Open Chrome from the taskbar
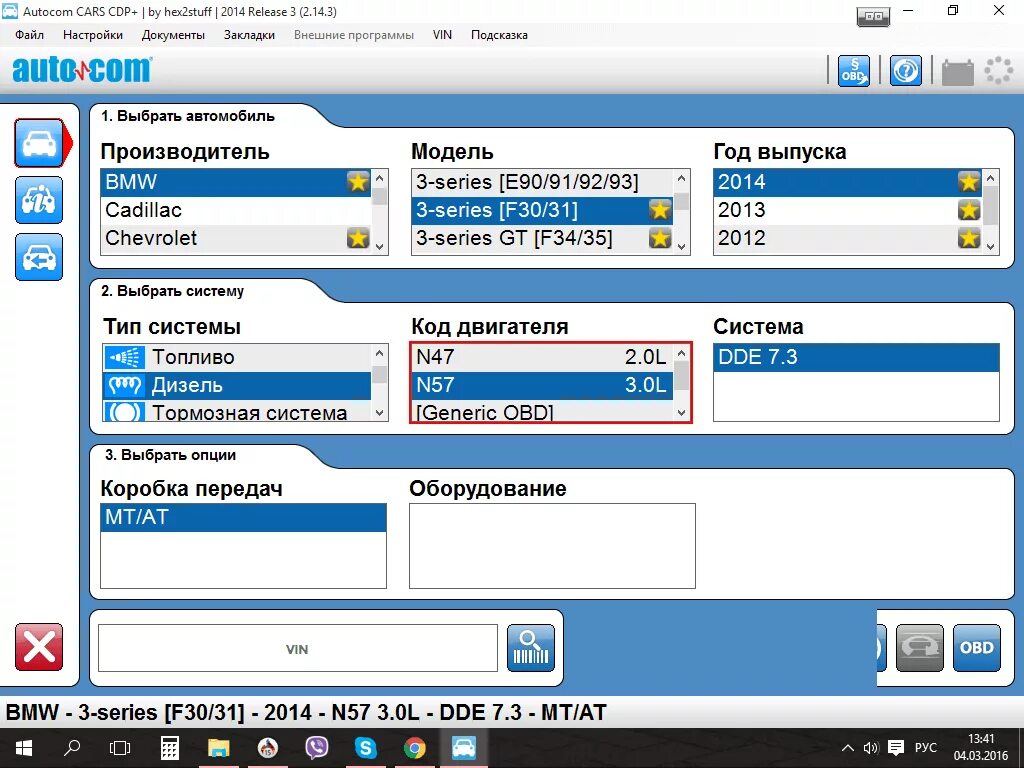This screenshot has height=768, width=1024. (x=415, y=748)
